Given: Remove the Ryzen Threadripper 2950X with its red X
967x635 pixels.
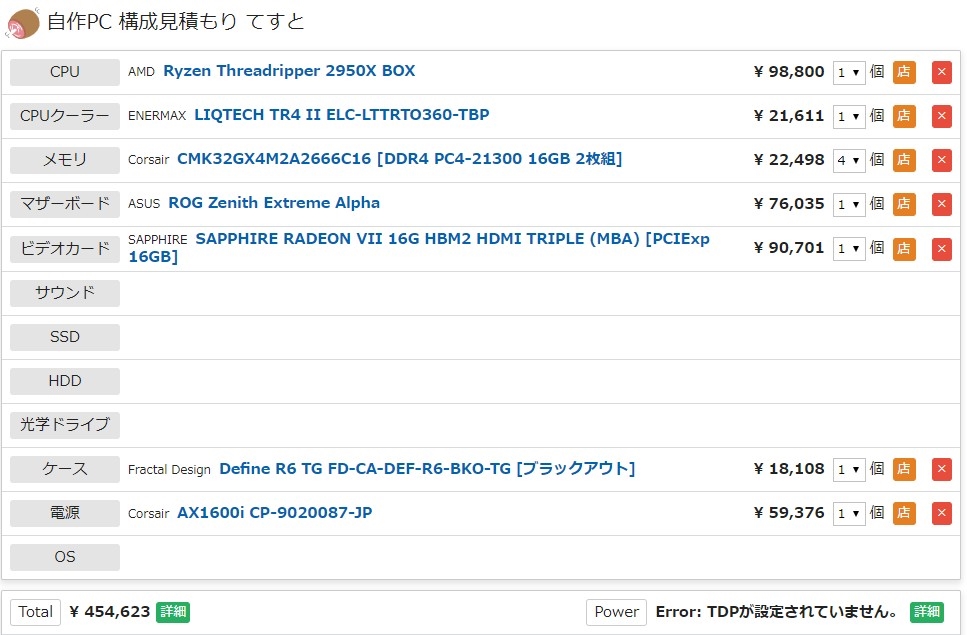Looking at the screenshot, I should point(941,72).
